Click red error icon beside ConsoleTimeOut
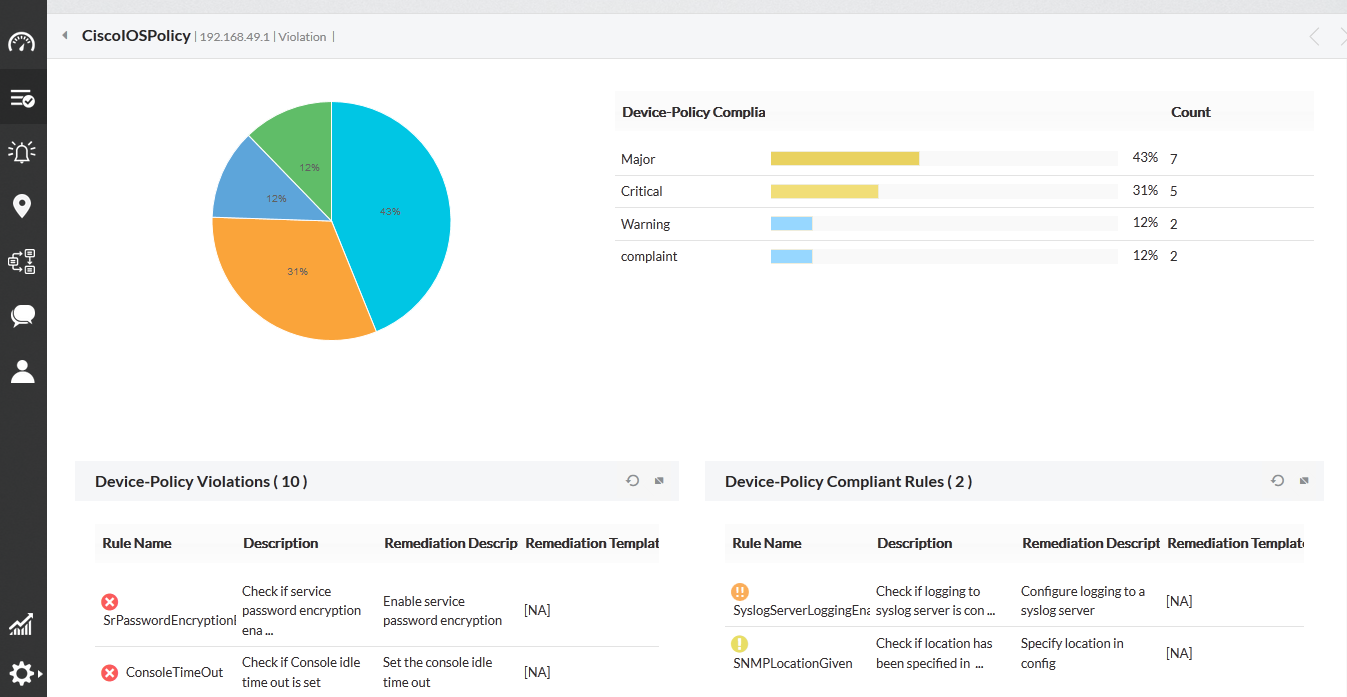Image resolution: width=1347 pixels, height=697 pixels. coord(110,673)
